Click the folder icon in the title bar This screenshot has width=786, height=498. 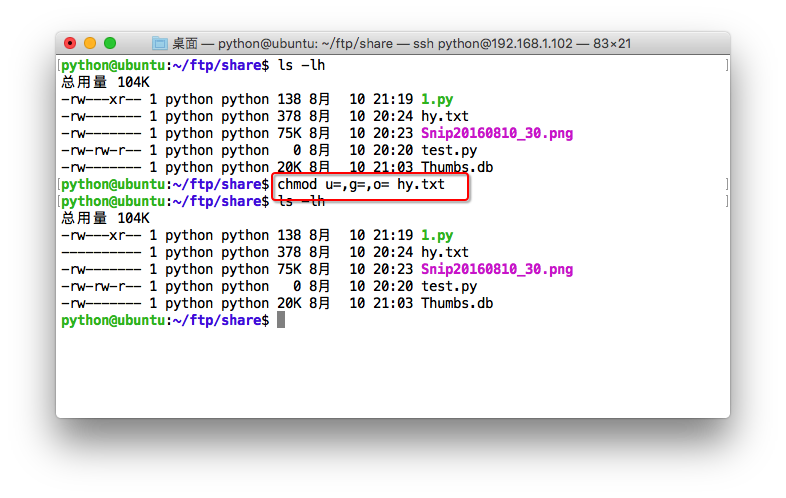tap(159, 43)
